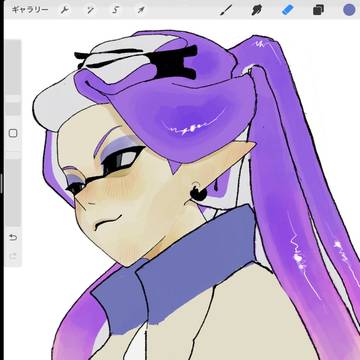Select the Transform arrow tool
Image resolution: width=360 pixels, height=360 pixels.
click(141, 10)
